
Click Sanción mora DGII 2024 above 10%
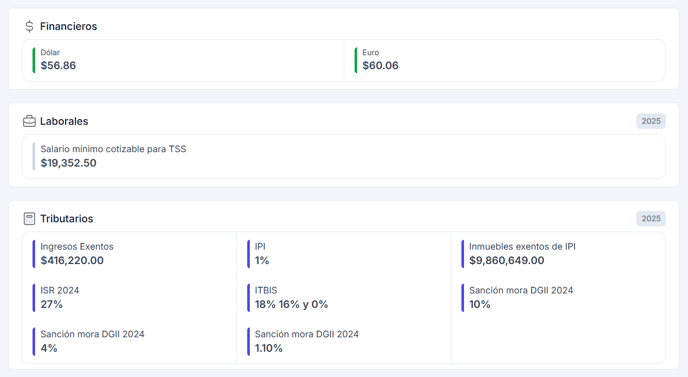click(521, 290)
